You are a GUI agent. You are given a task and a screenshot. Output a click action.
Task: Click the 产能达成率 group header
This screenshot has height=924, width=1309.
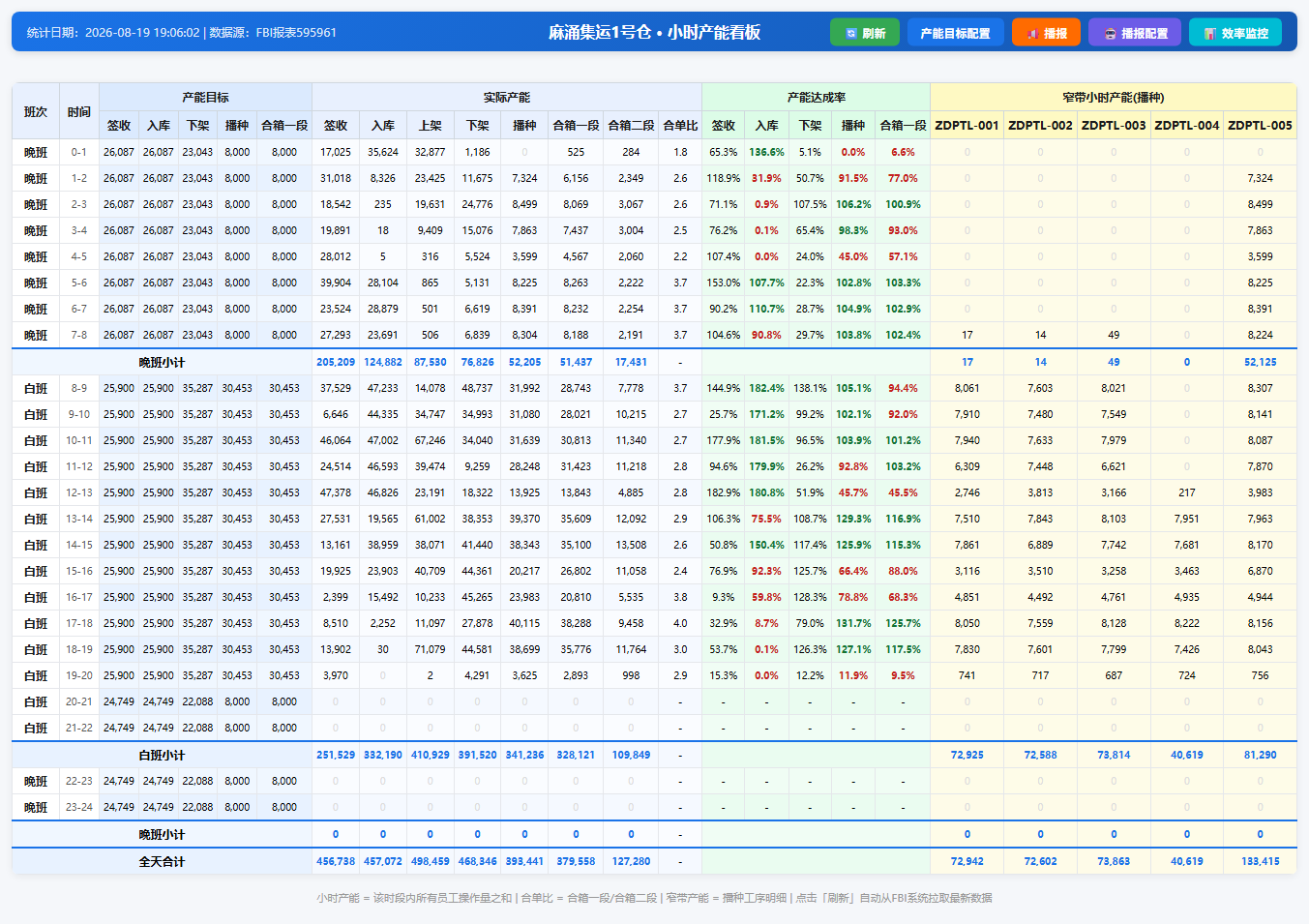point(816,97)
